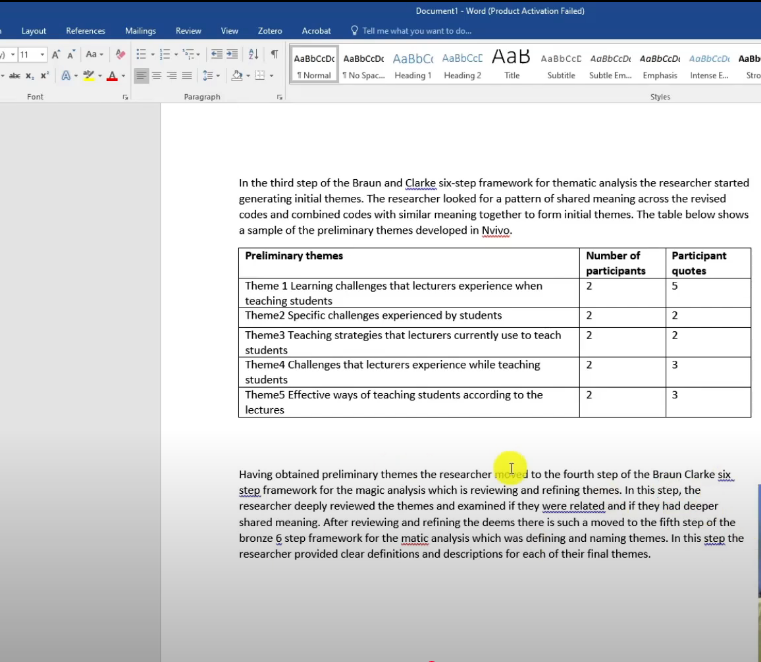Apply multilevel list icon
The width and height of the screenshot is (761, 662).
click(188, 54)
